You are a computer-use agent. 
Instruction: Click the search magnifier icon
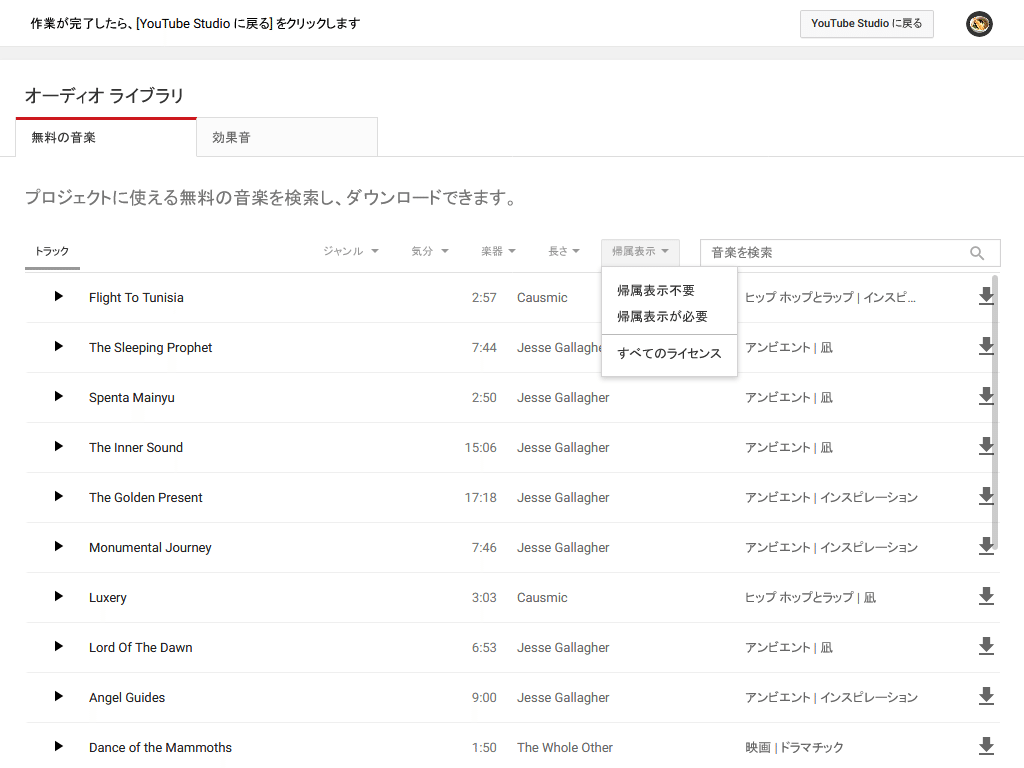(x=977, y=253)
